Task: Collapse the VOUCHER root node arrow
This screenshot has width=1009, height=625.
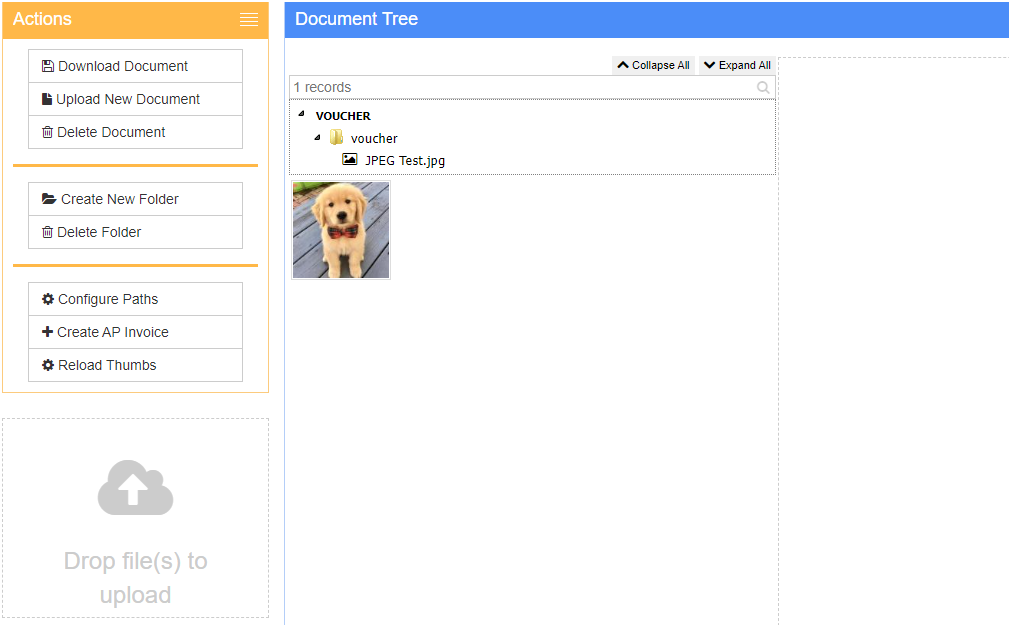Action: tap(301, 114)
